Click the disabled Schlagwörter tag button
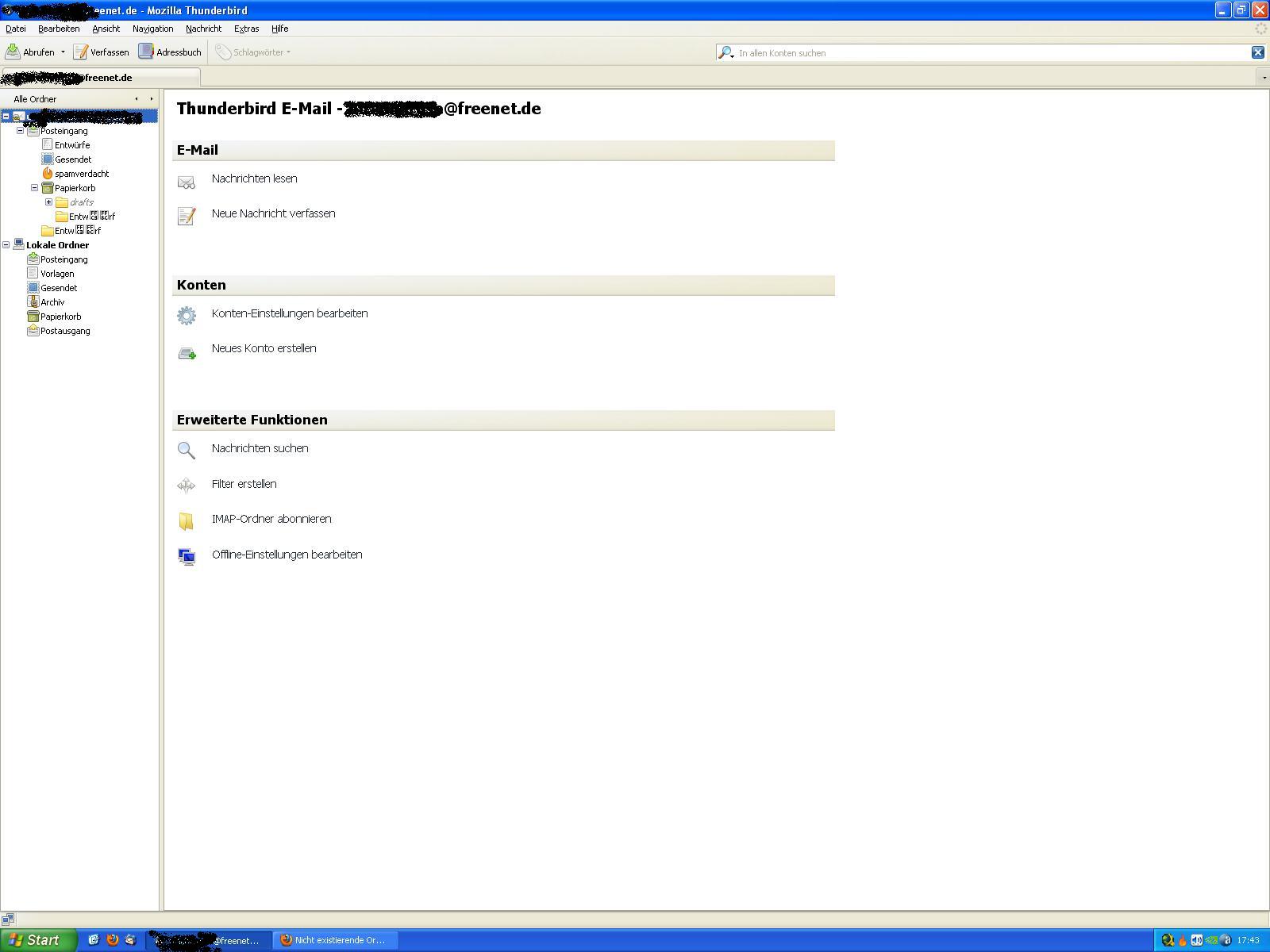The height and width of the screenshot is (952, 1270). click(253, 52)
